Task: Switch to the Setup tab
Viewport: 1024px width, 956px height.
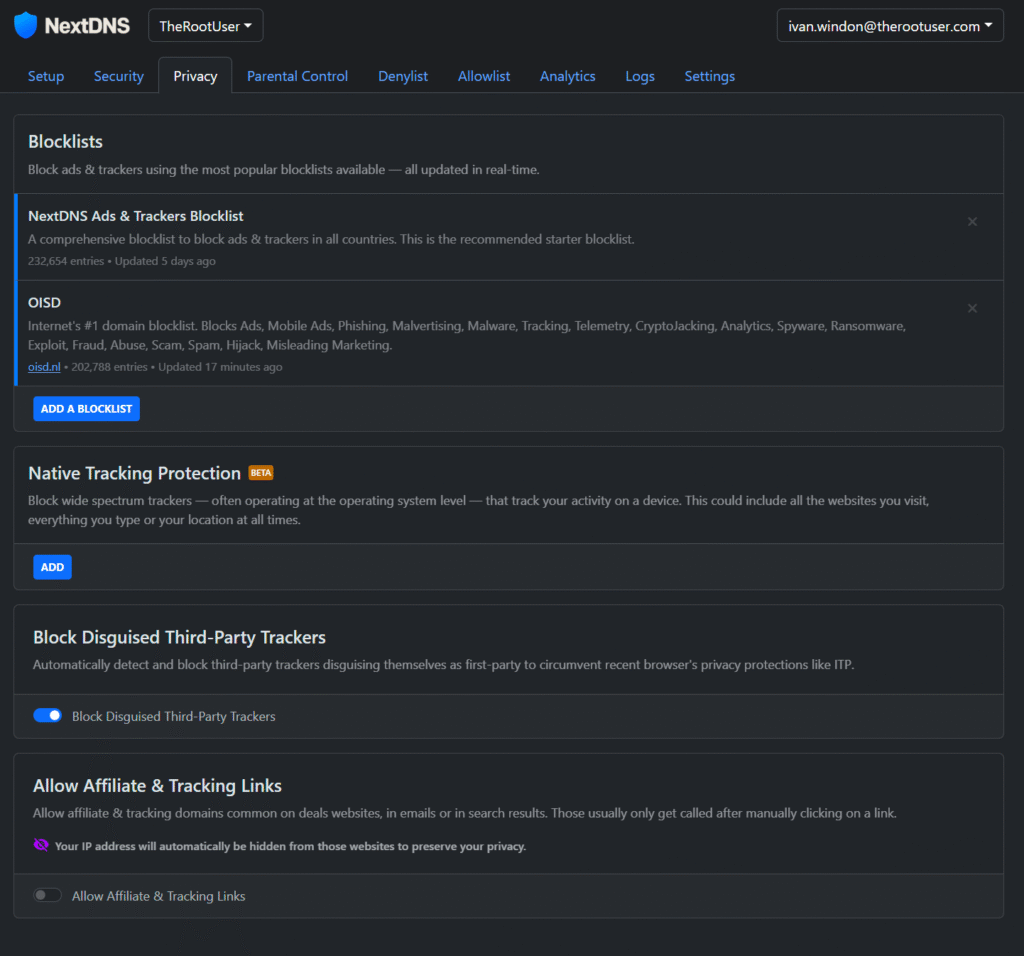Action: tap(46, 76)
